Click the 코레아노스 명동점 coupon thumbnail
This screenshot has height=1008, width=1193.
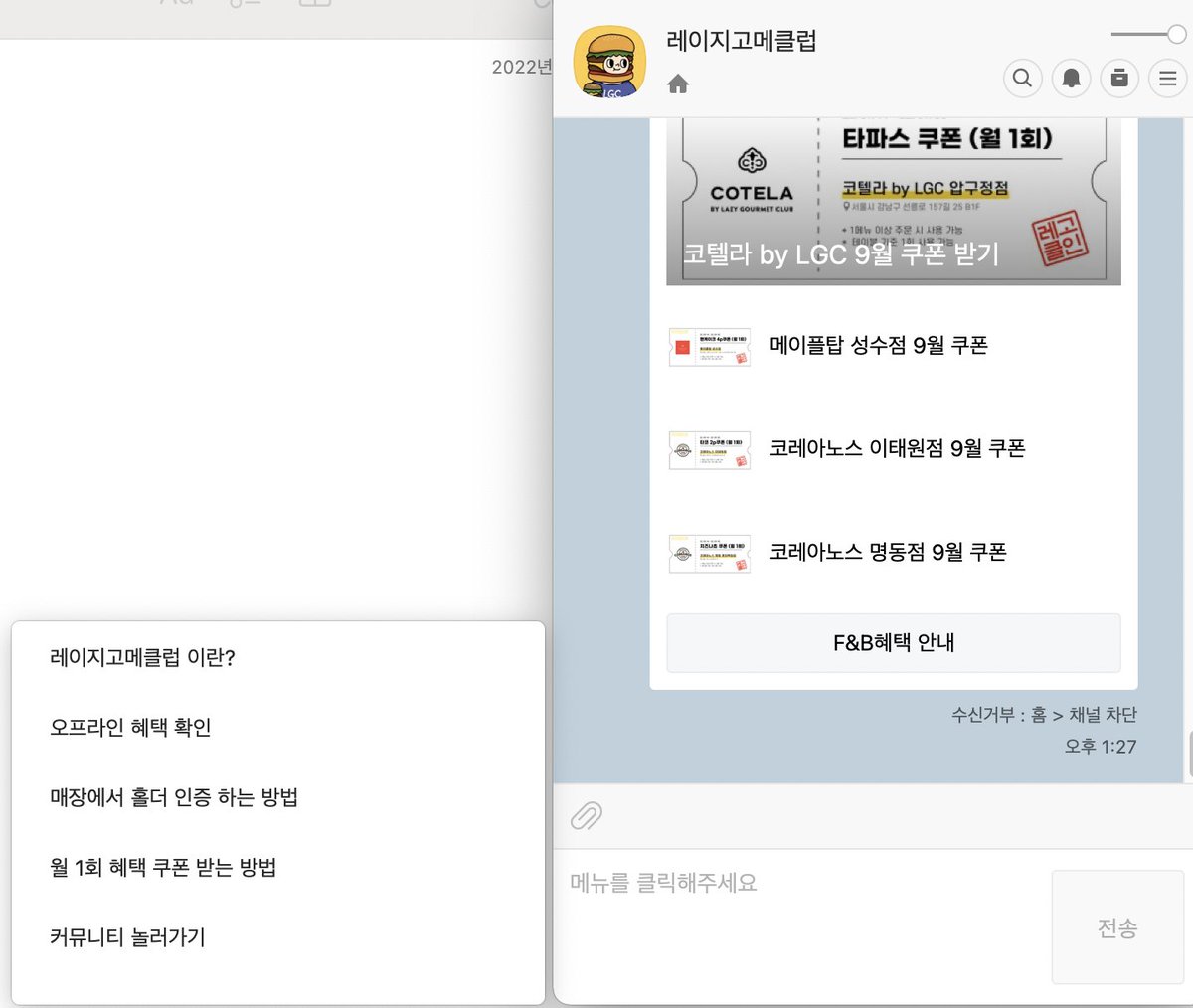click(710, 554)
